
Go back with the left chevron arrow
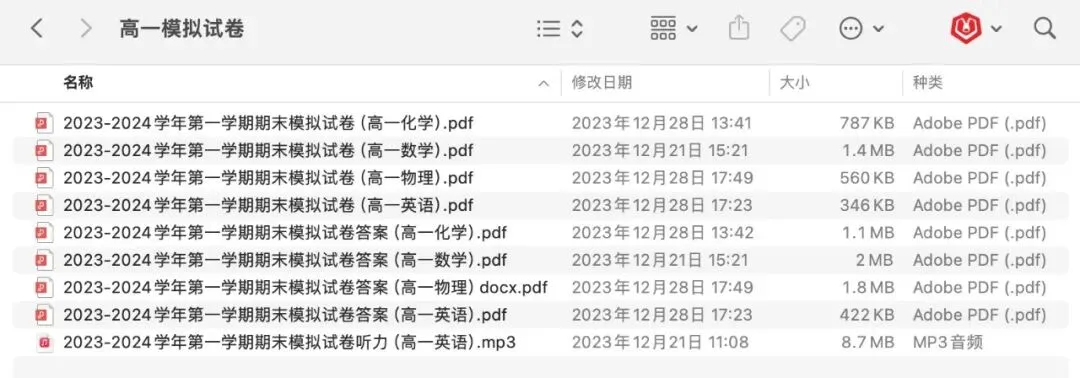point(37,28)
